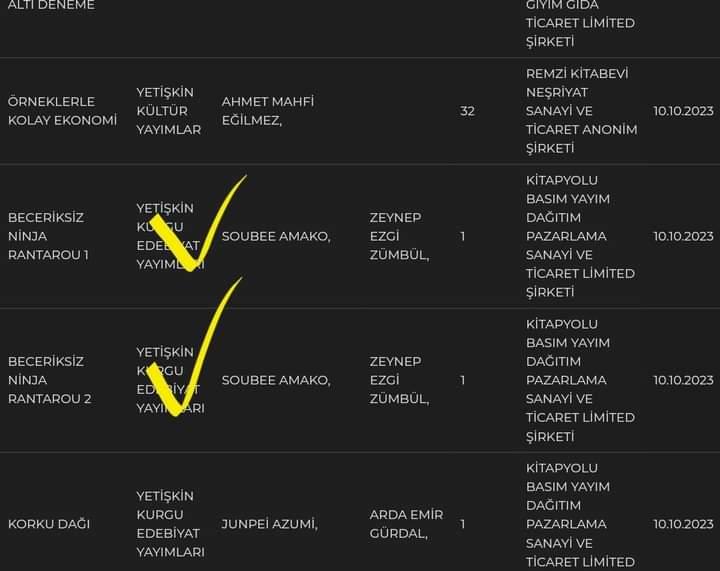Click the 10.10.2023 date on Korku Dağı row
Image resolution: width=720 pixels, height=571 pixels.
tap(683, 524)
